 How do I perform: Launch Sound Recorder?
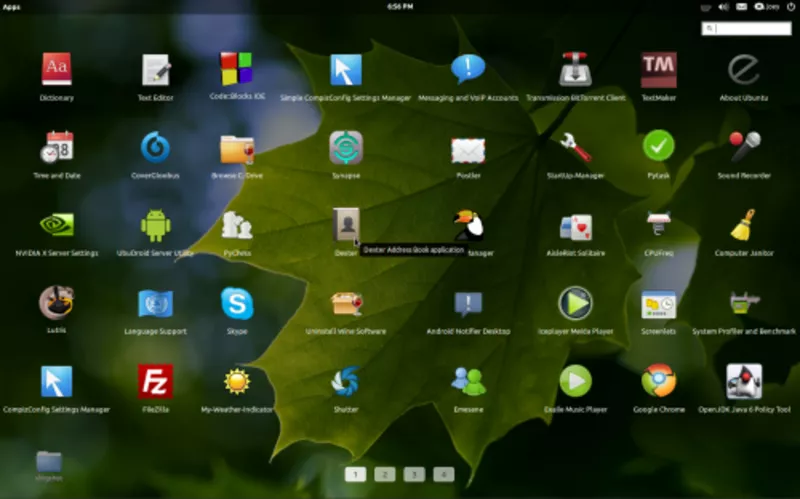tap(744, 147)
